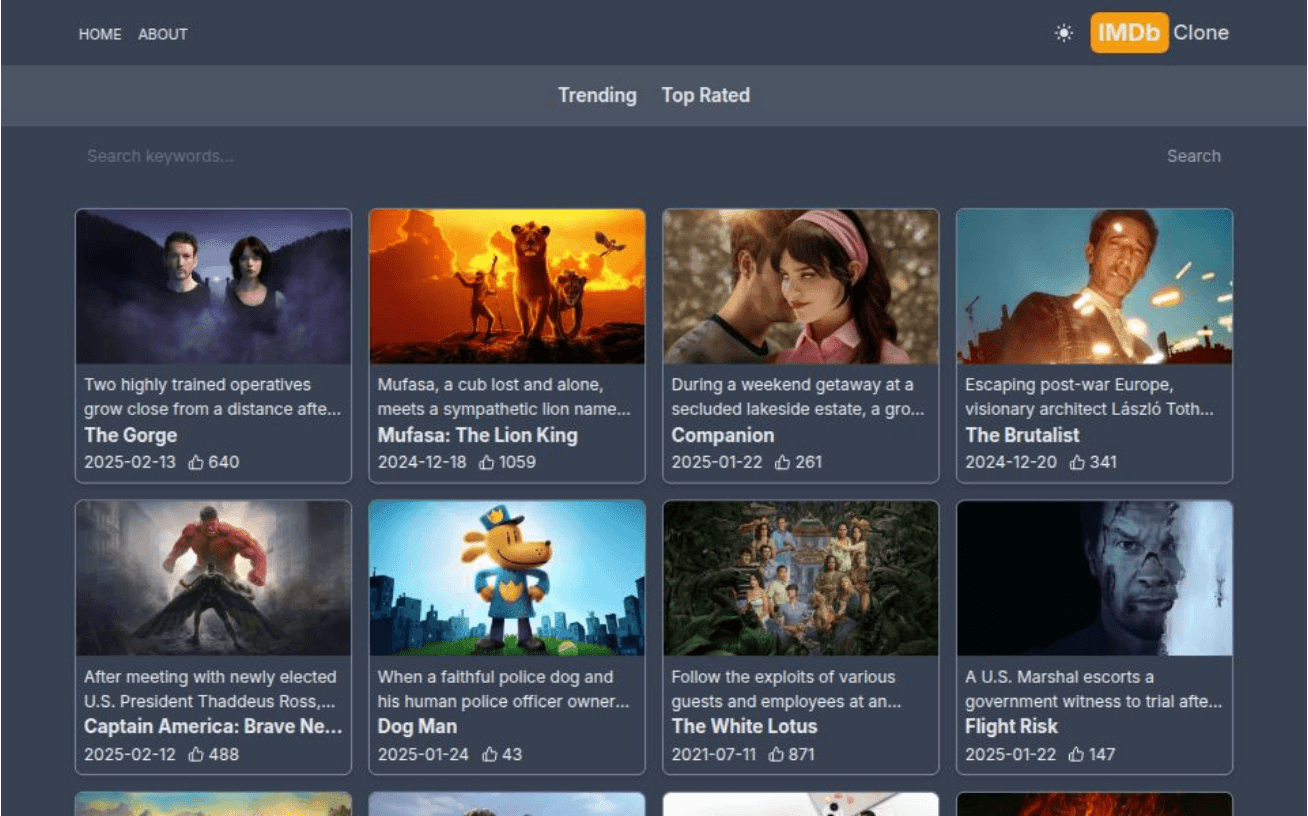
Task: Click the description starting 'Escaping post-war Europe'
Action: tap(1090, 397)
